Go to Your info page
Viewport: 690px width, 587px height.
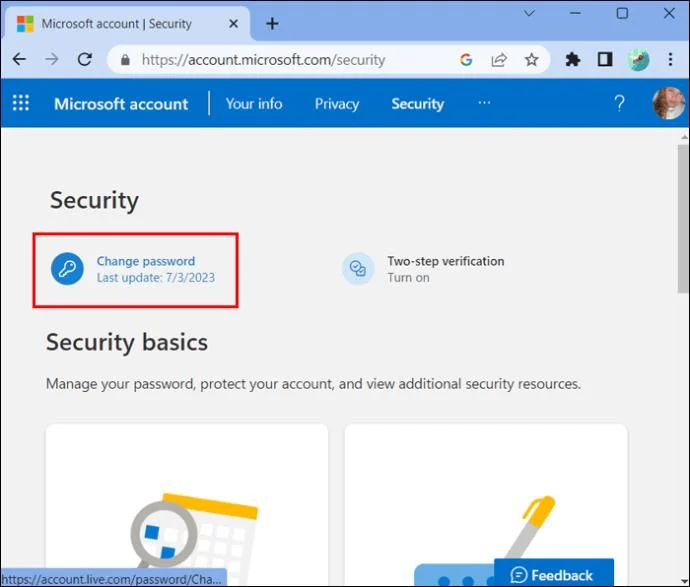pos(254,103)
